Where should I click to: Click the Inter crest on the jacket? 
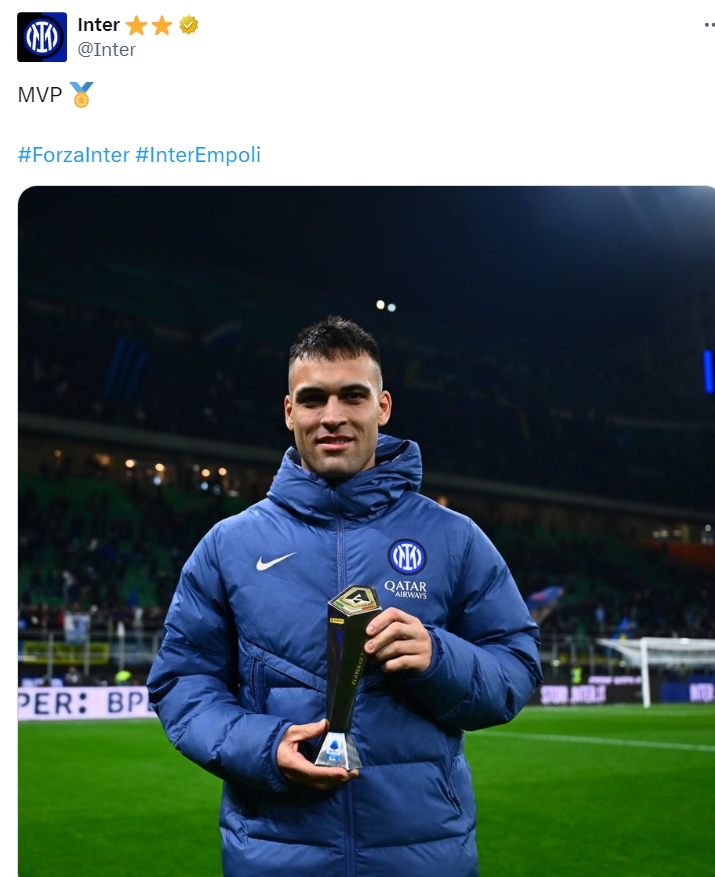point(407,556)
